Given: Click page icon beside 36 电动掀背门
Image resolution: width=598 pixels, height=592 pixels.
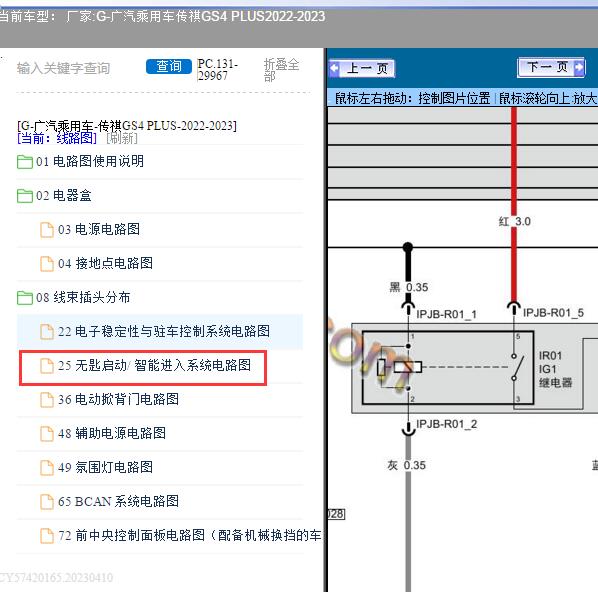Looking at the screenshot, I should pyautogui.click(x=47, y=400).
